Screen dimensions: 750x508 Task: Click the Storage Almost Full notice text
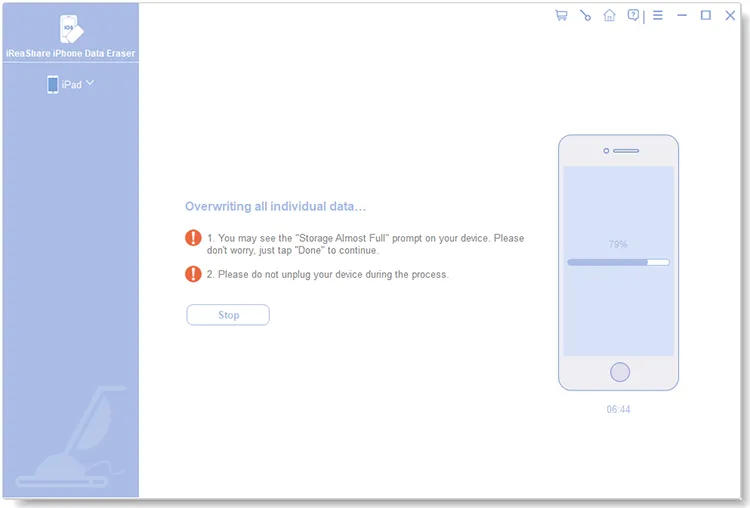pyautogui.click(x=365, y=244)
